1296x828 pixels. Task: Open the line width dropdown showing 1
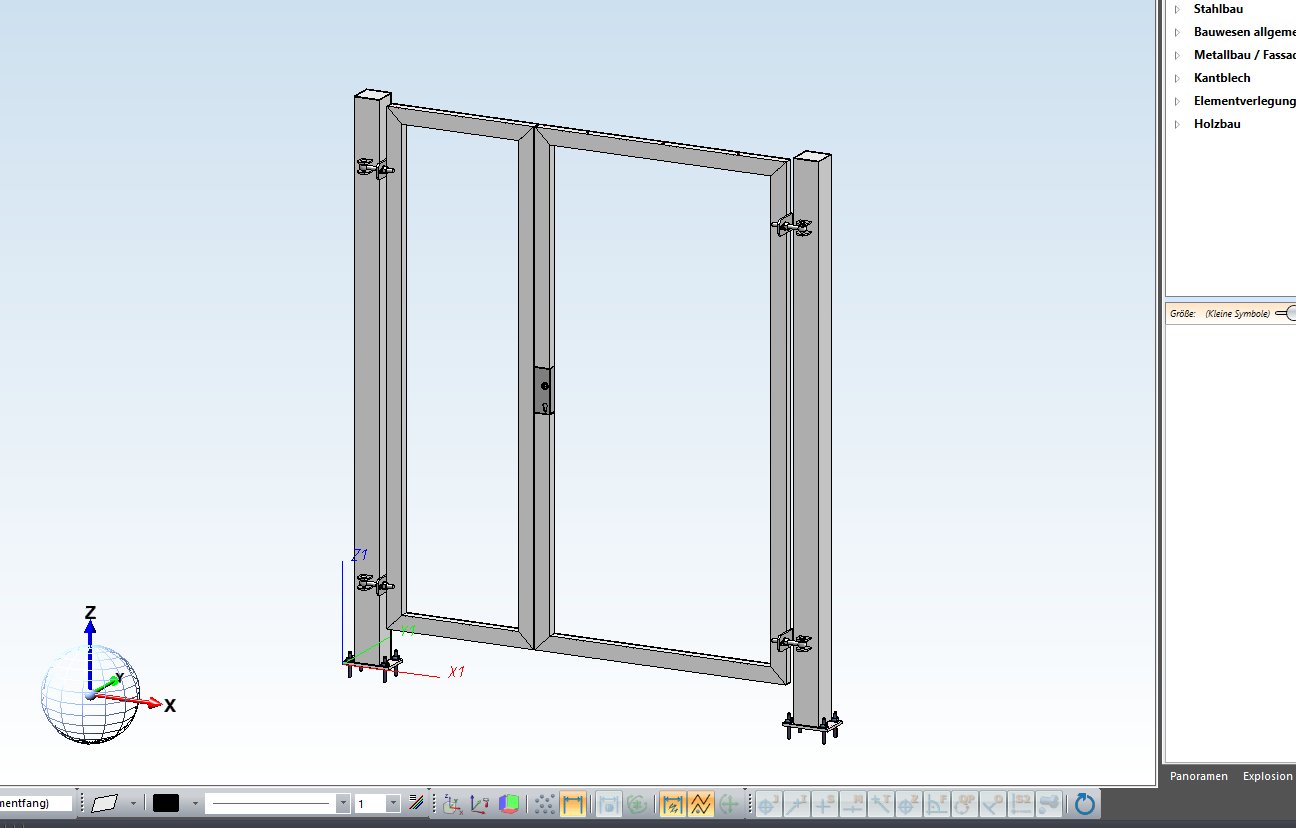pyautogui.click(x=393, y=803)
